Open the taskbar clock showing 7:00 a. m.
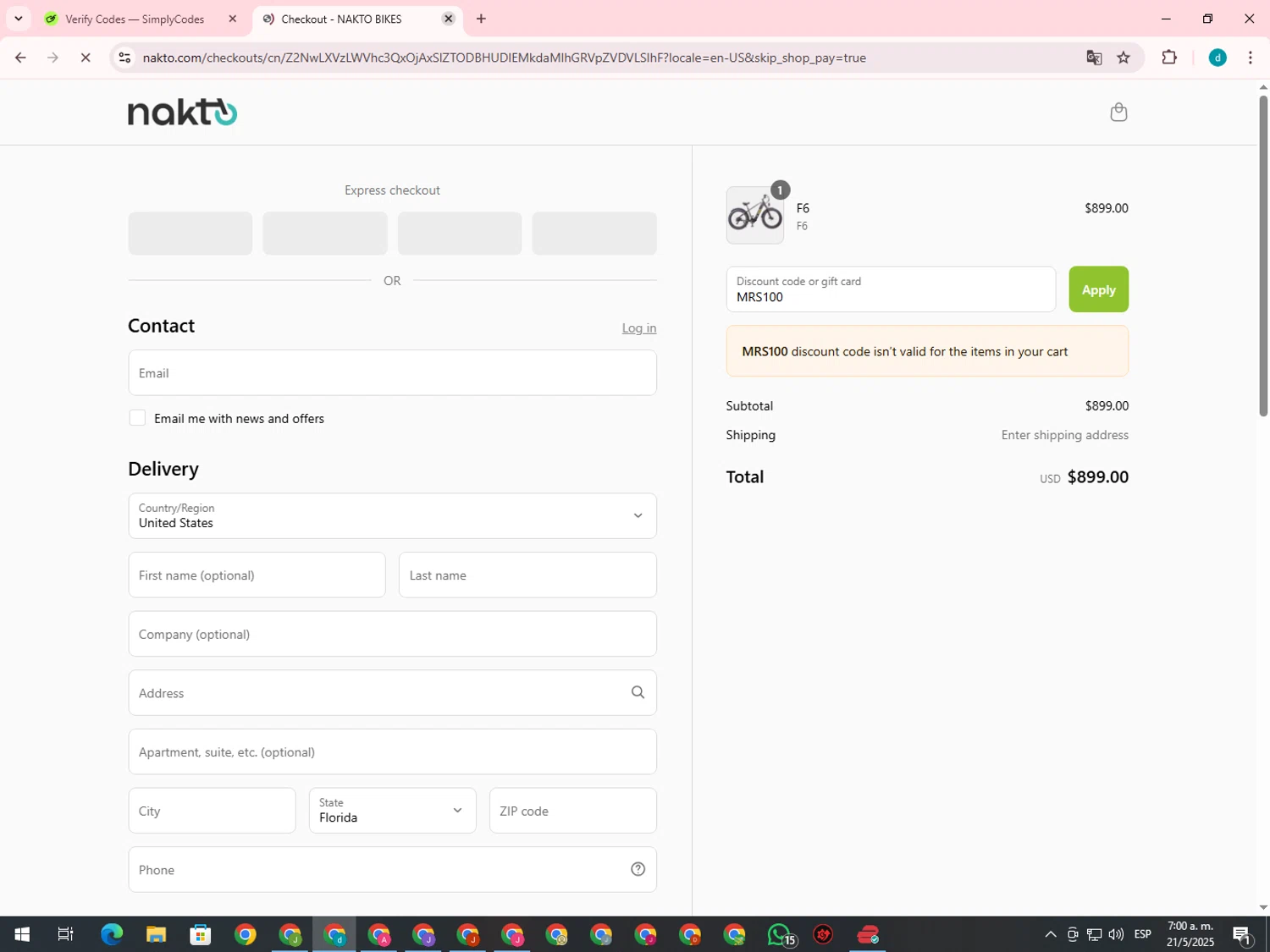The image size is (1270, 952). pos(1190,934)
